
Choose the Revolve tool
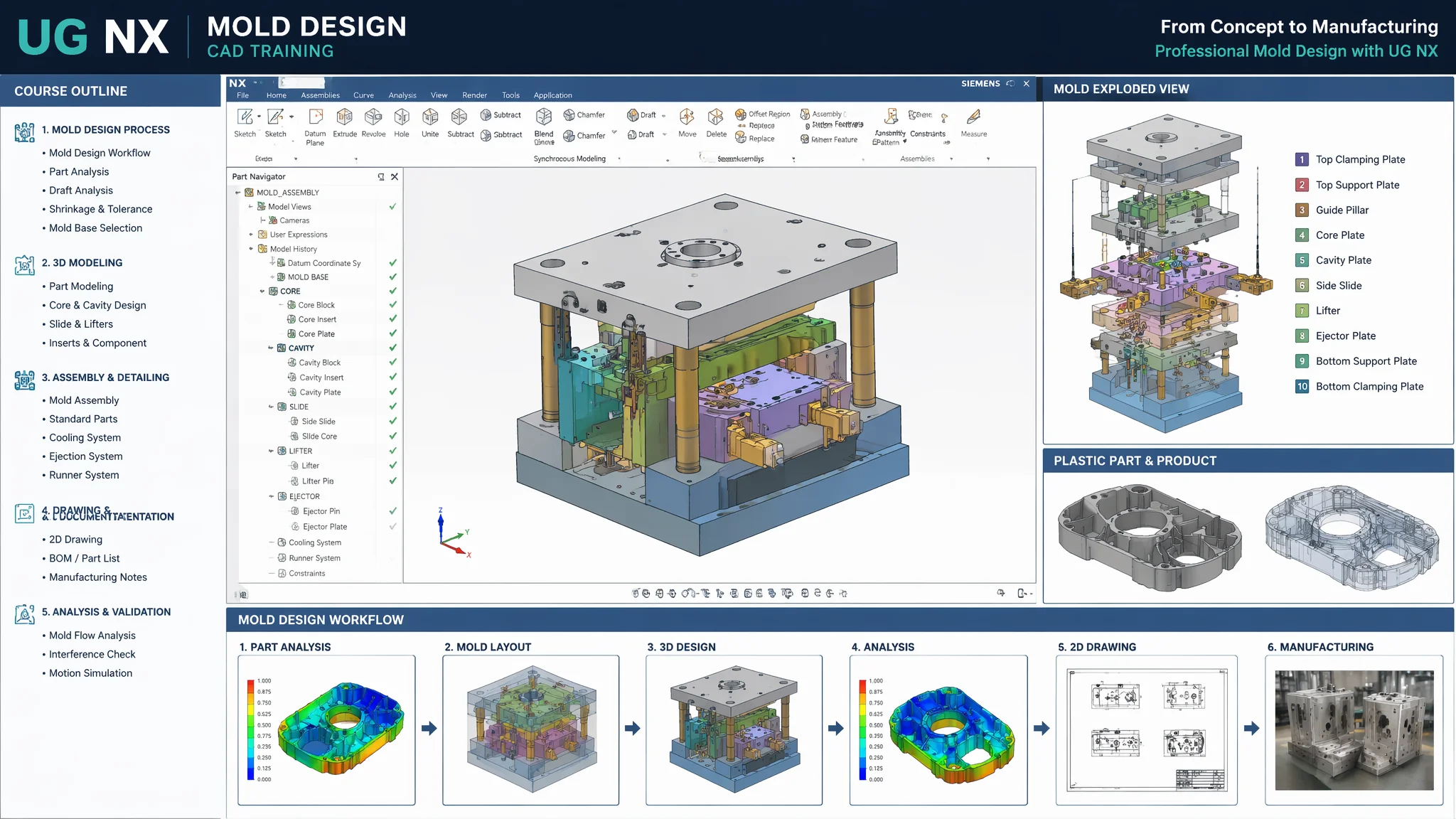(373, 123)
